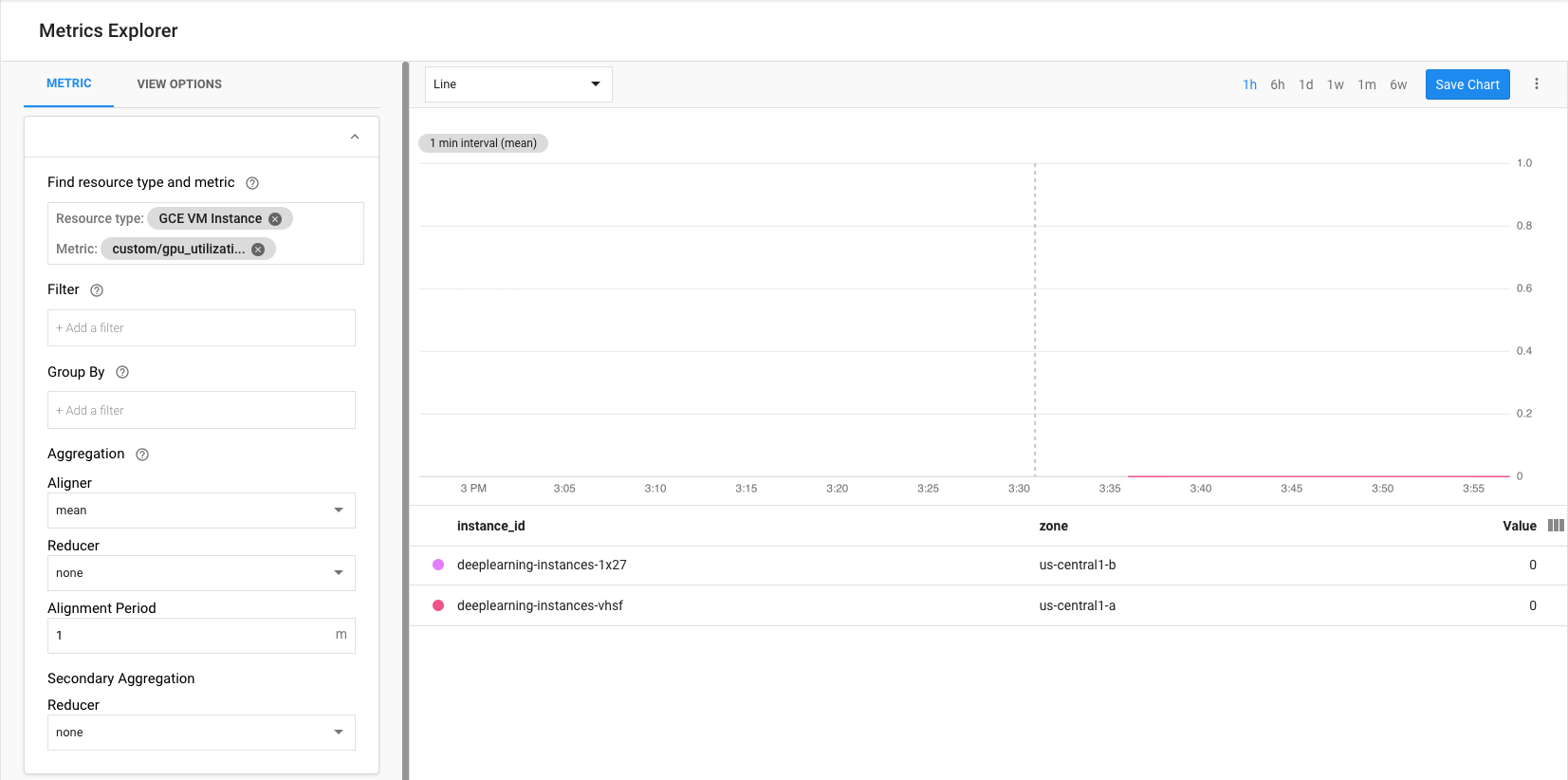
Task: Open the more options vertical dots menu
Action: click(x=1537, y=84)
